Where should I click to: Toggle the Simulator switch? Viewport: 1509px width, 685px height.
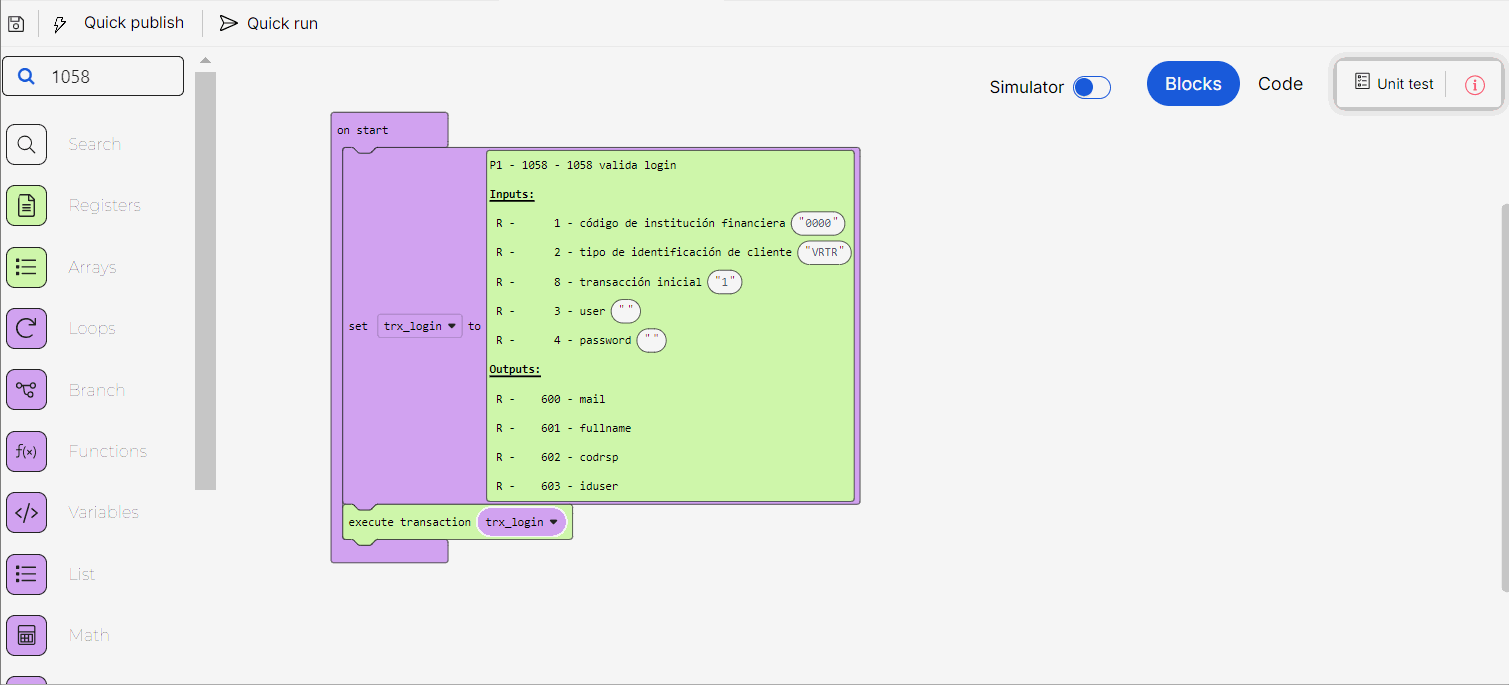point(1091,88)
